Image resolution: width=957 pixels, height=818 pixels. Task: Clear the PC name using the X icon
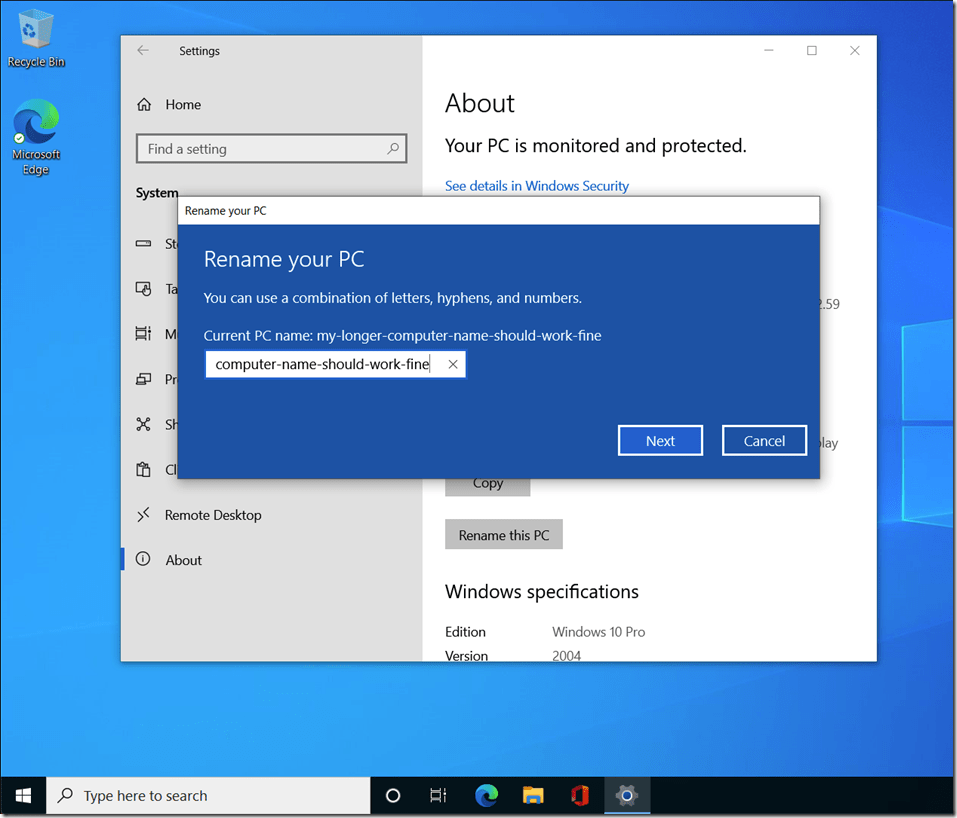click(x=452, y=364)
